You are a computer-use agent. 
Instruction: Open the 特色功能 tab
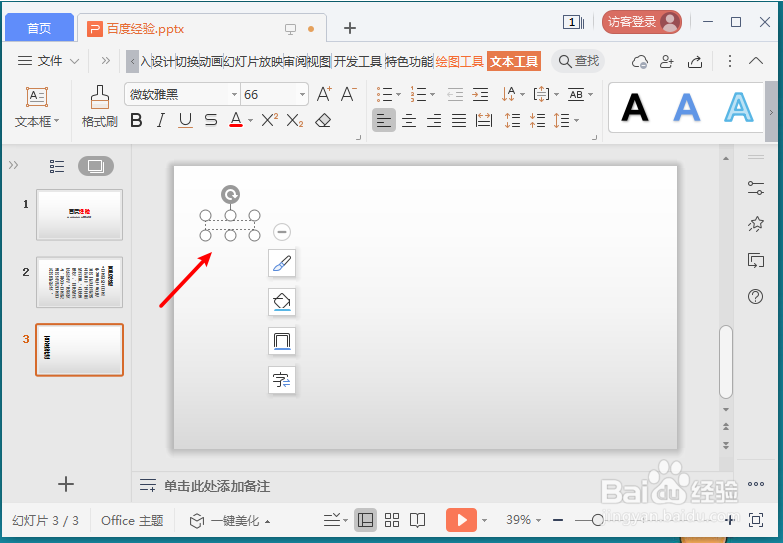point(408,61)
